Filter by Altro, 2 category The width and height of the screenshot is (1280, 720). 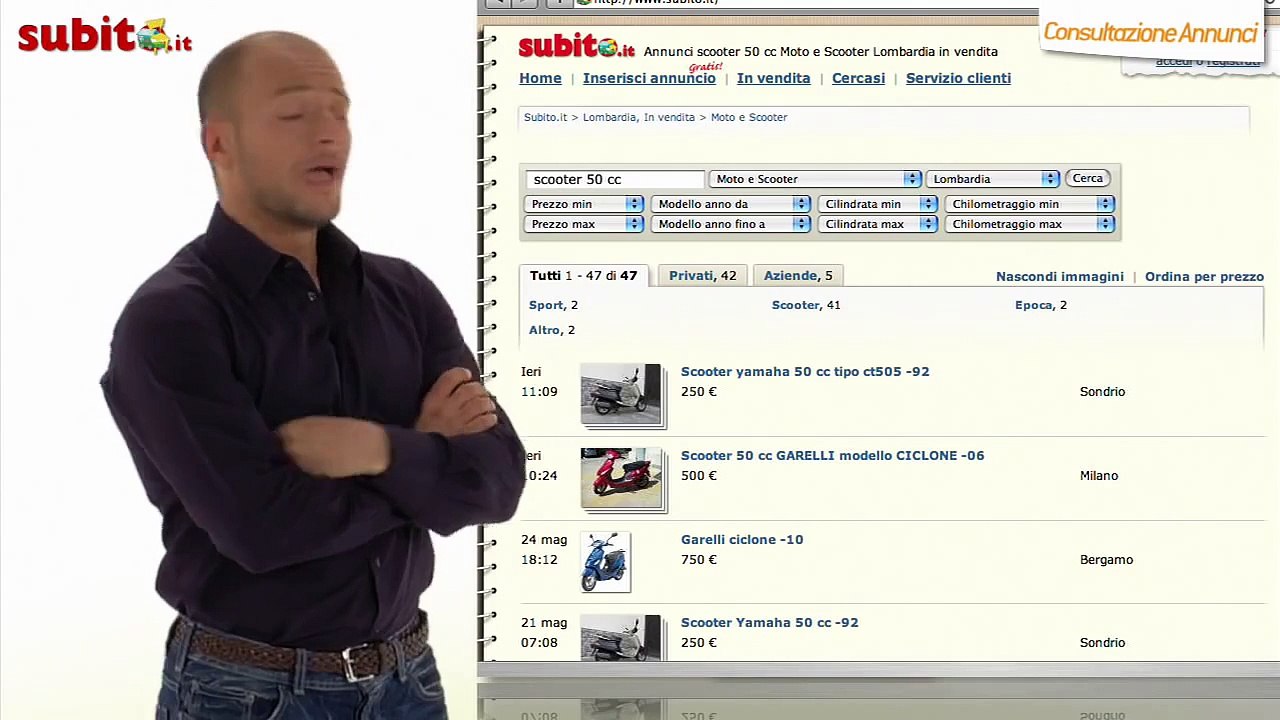[552, 330]
